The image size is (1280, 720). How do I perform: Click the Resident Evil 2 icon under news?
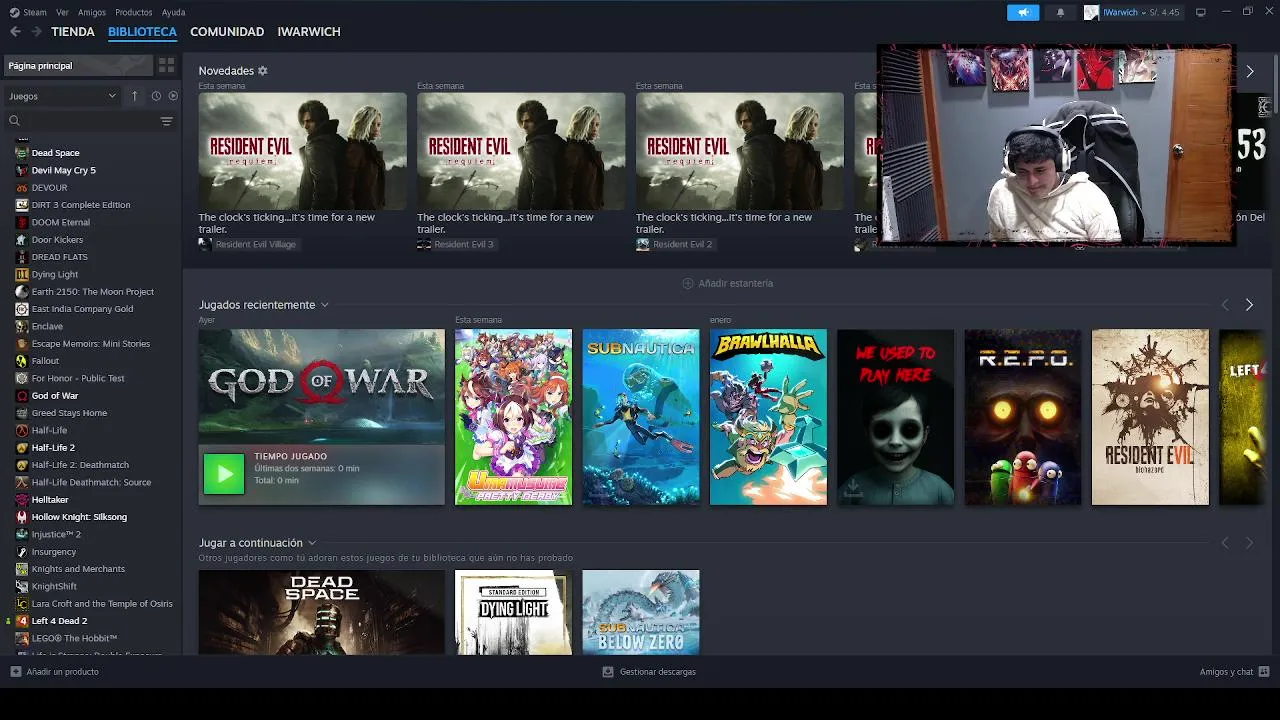click(x=643, y=244)
